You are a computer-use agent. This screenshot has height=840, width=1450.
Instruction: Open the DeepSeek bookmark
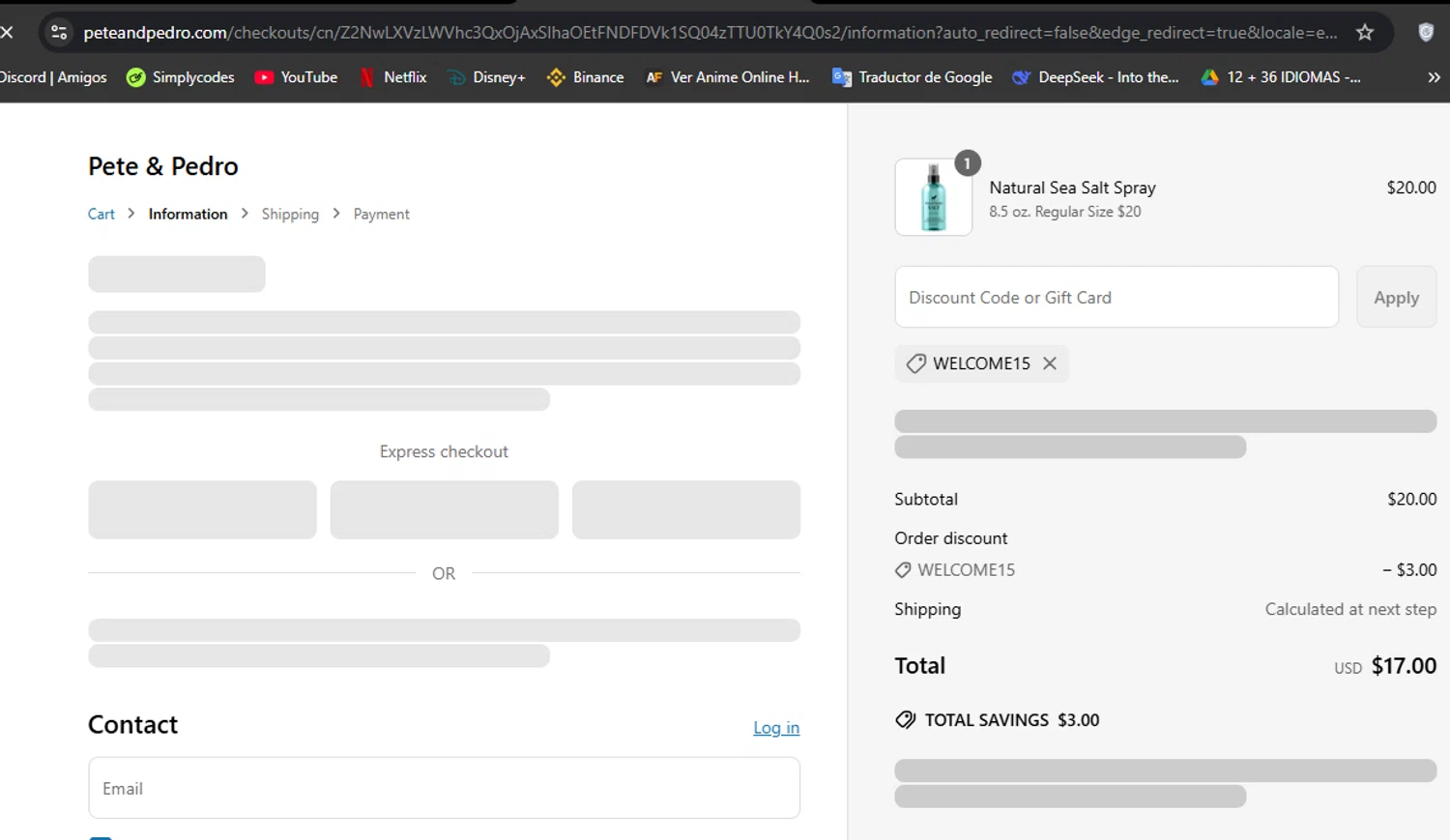(1095, 77)
